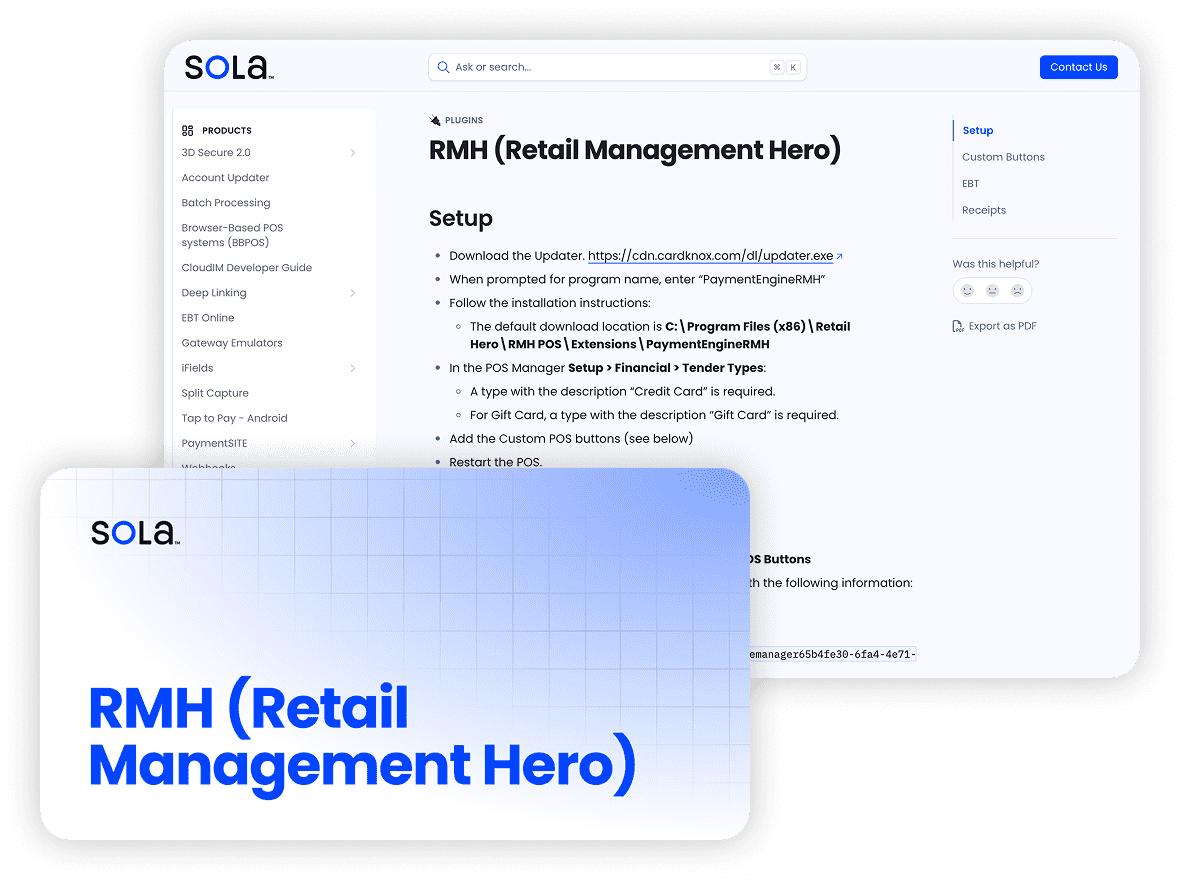Click the search magnifier icon
This screenshot has width=1180, height=880.
point(443,67)
